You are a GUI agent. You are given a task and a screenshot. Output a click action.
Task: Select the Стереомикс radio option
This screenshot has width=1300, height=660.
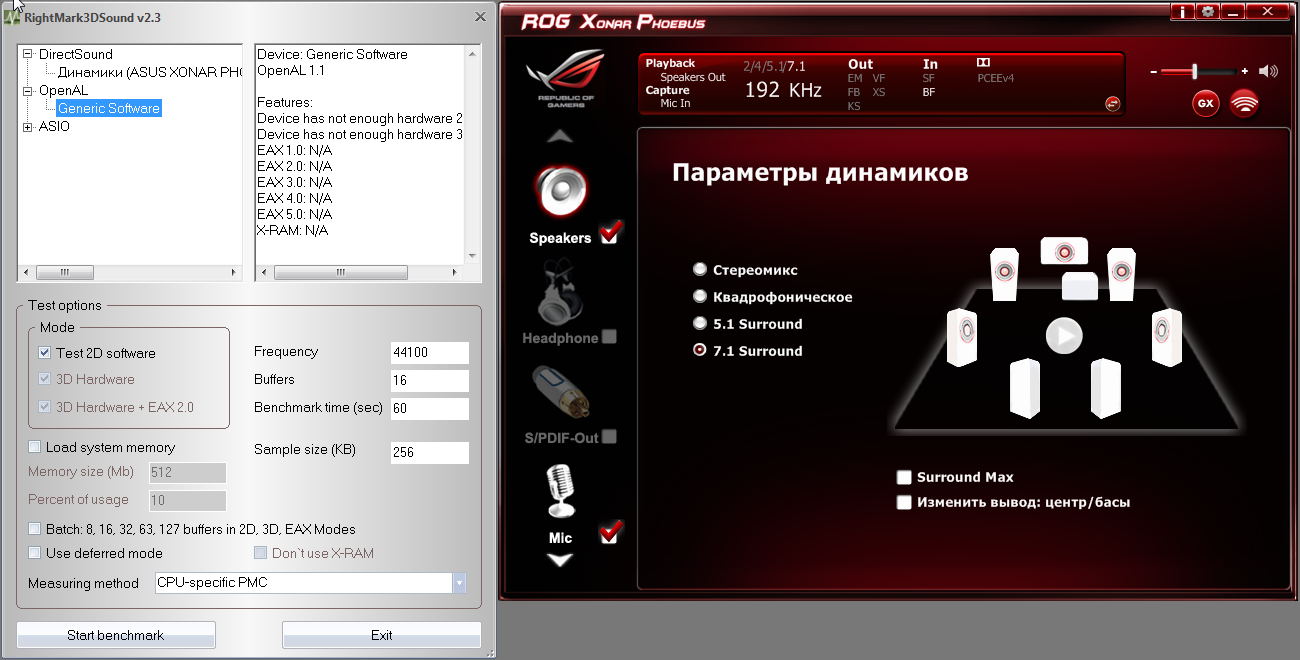[700, 269]
